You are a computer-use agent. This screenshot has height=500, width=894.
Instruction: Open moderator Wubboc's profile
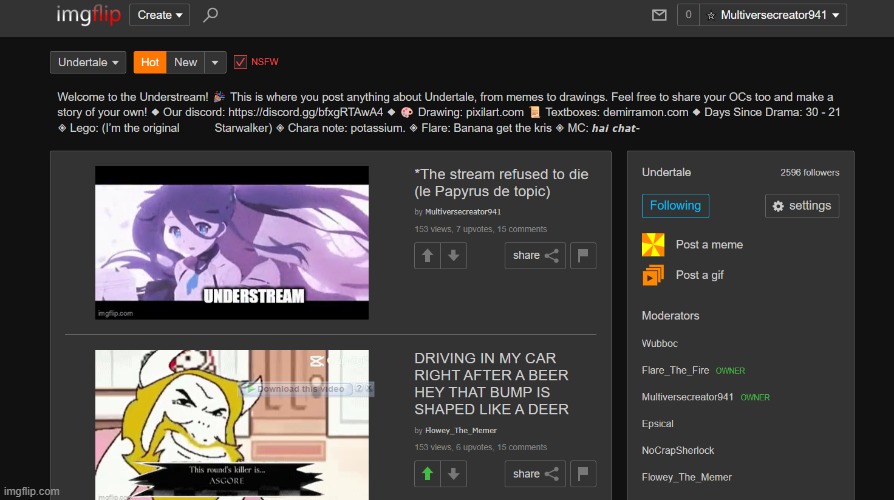(x=660, y=343)
